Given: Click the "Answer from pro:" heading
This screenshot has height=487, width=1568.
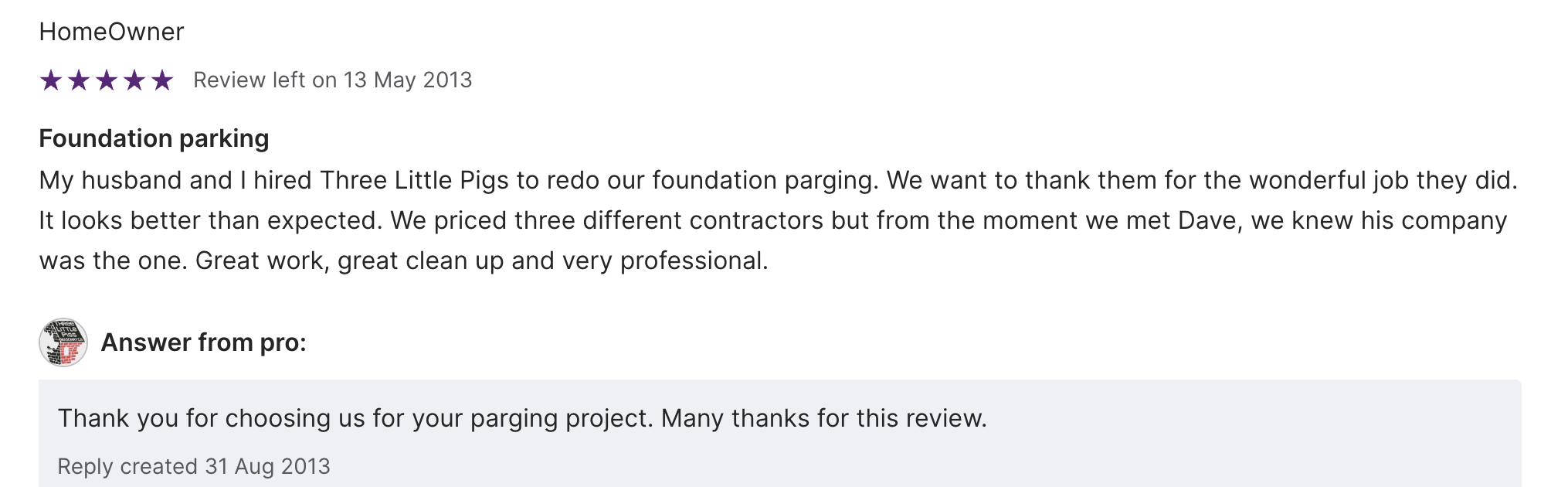Looking at the screenshot, I should click(203, 342).
